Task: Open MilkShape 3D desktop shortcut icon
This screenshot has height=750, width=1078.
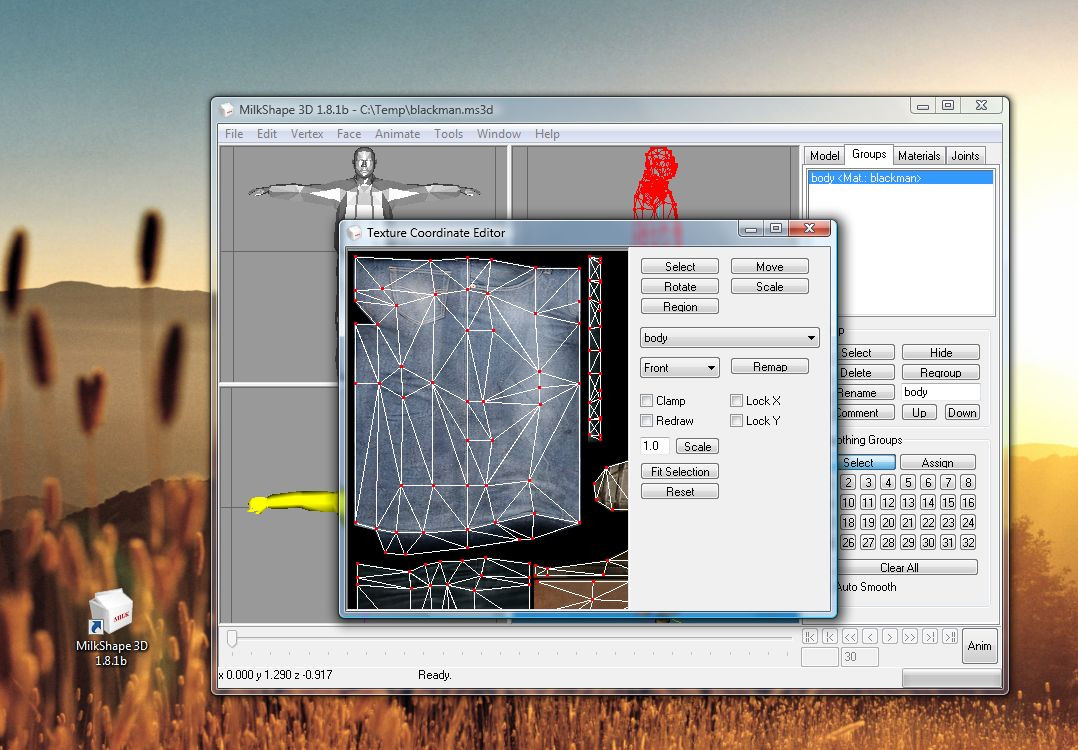Action: (111, 615)
